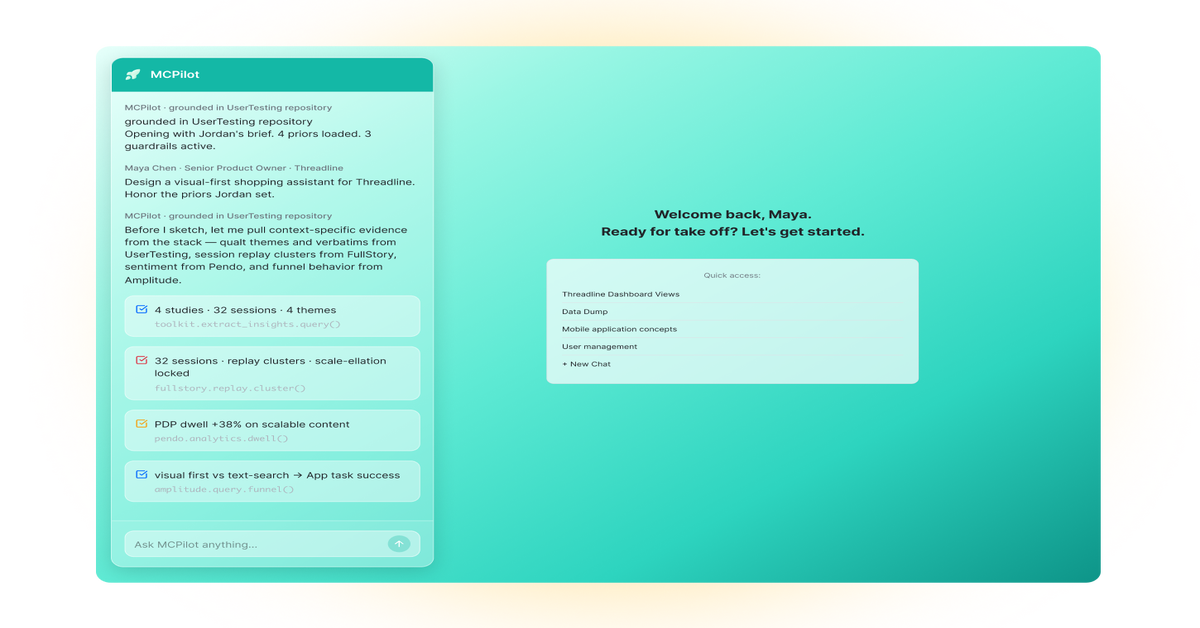The image size is (1200, 628).
Task: Open Mobile application concepts chat
Action: click(619, 329)
